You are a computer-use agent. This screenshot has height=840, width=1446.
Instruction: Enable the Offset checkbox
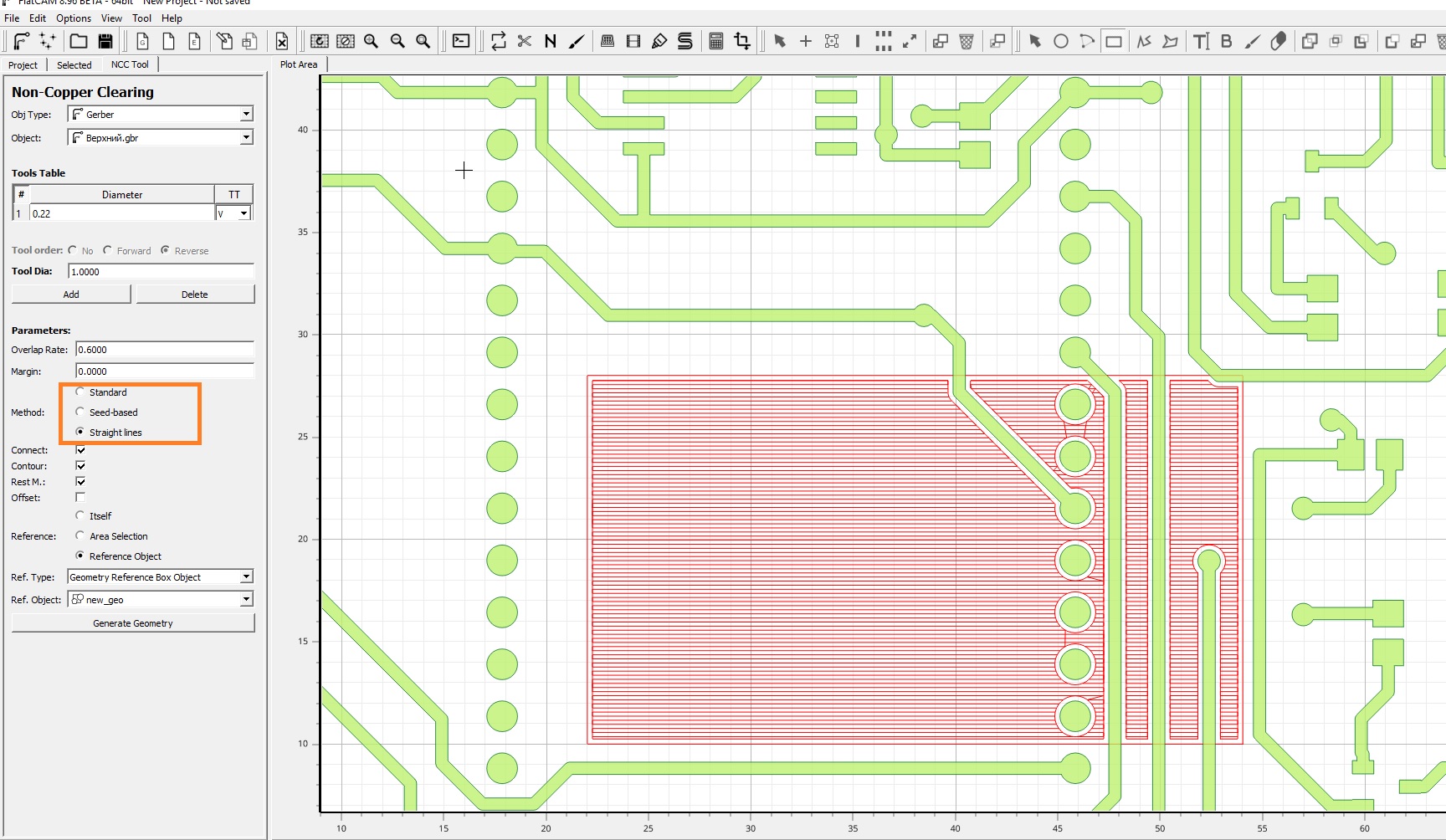(80, 497)
